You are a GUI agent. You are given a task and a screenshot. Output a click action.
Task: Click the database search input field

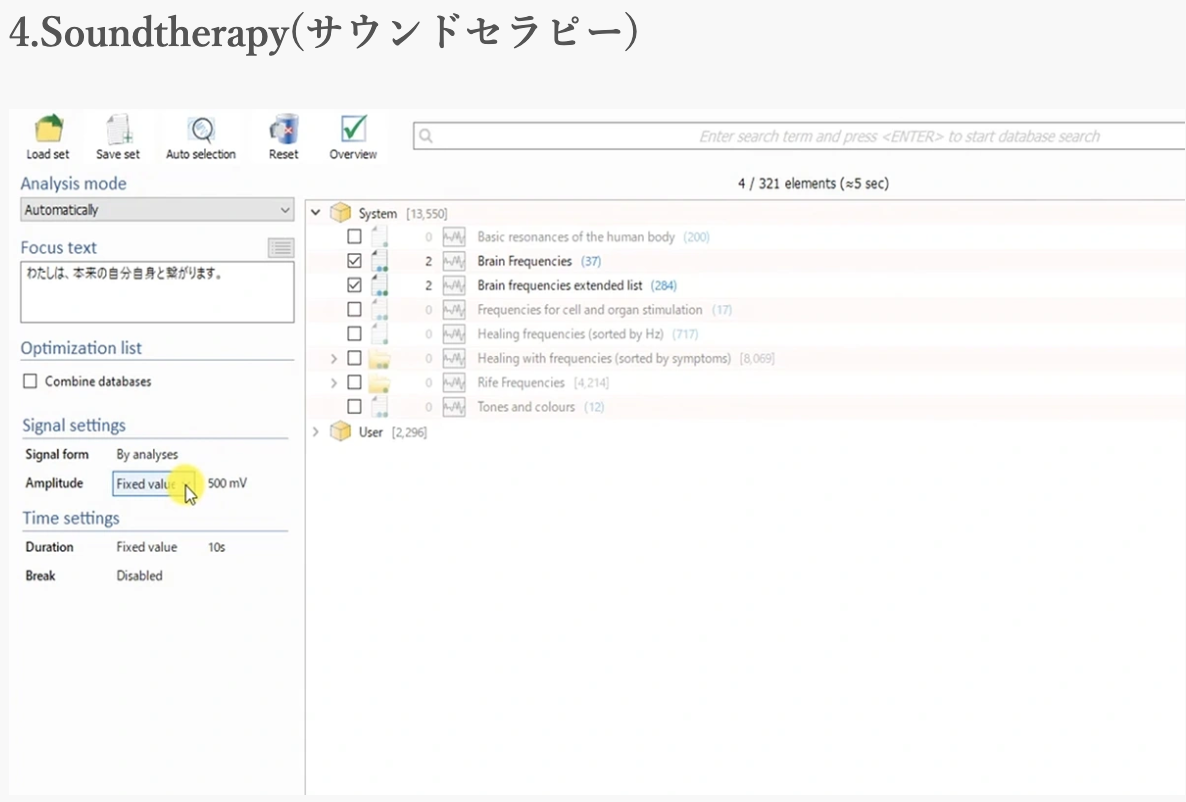click(x=800, y=136)
